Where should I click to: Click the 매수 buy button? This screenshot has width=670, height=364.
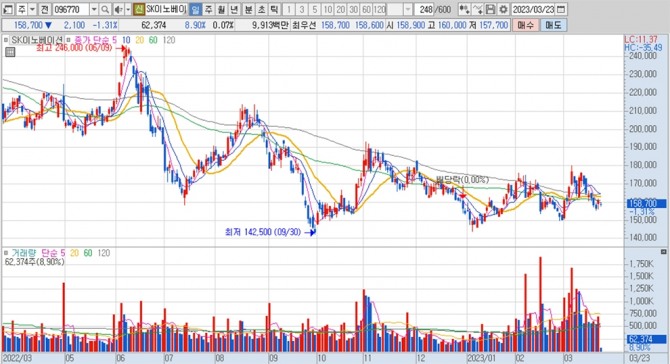525,25
